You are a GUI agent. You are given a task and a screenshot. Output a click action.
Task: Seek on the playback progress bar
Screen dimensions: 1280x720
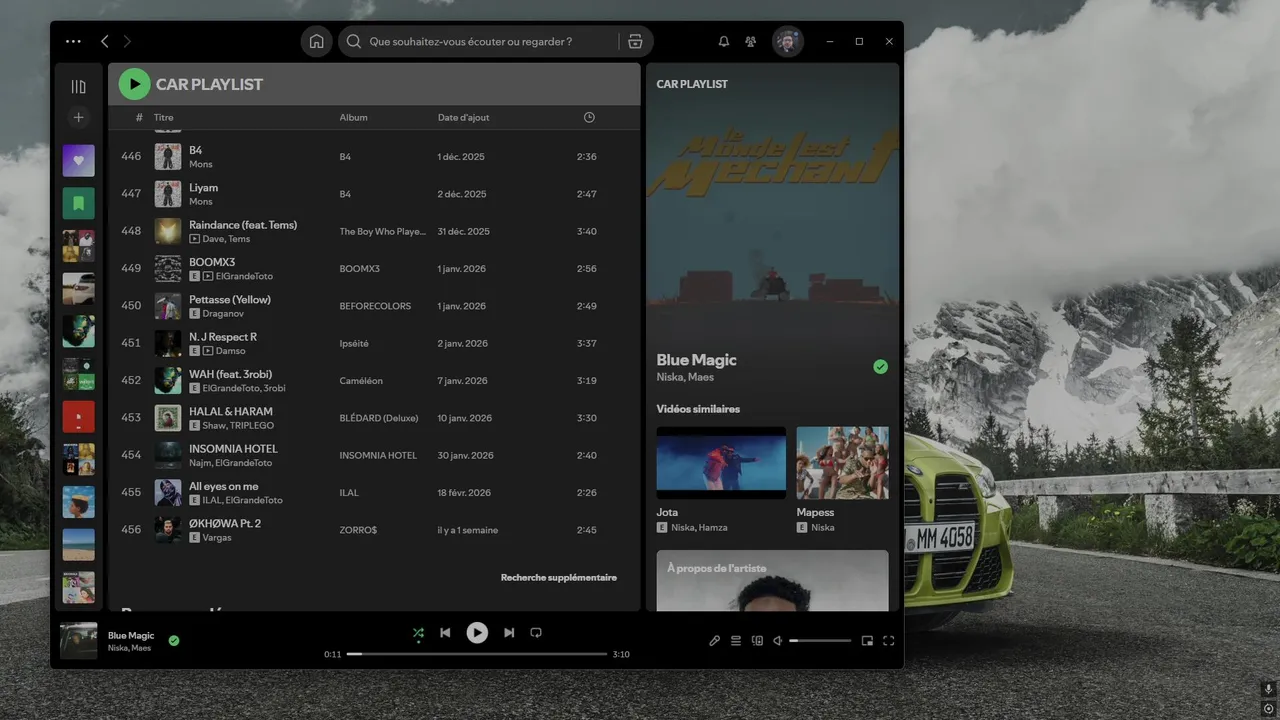pyautogui.click(x=477, y=654)
